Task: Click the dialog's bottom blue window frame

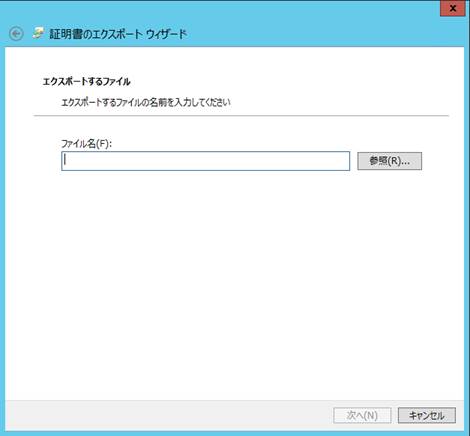Action: tap(235, 433)
